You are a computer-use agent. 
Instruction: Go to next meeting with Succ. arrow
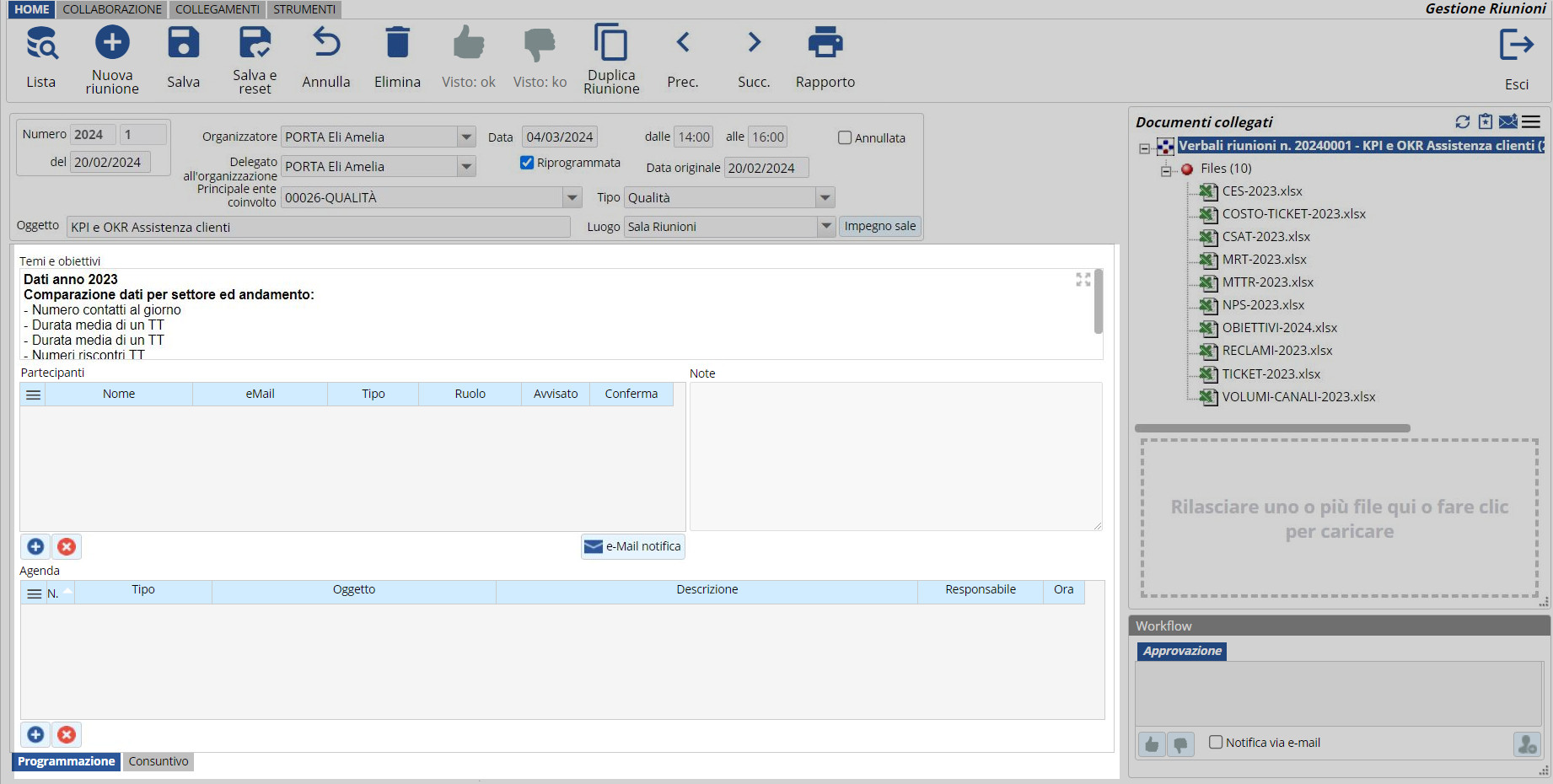pos(754,42)
